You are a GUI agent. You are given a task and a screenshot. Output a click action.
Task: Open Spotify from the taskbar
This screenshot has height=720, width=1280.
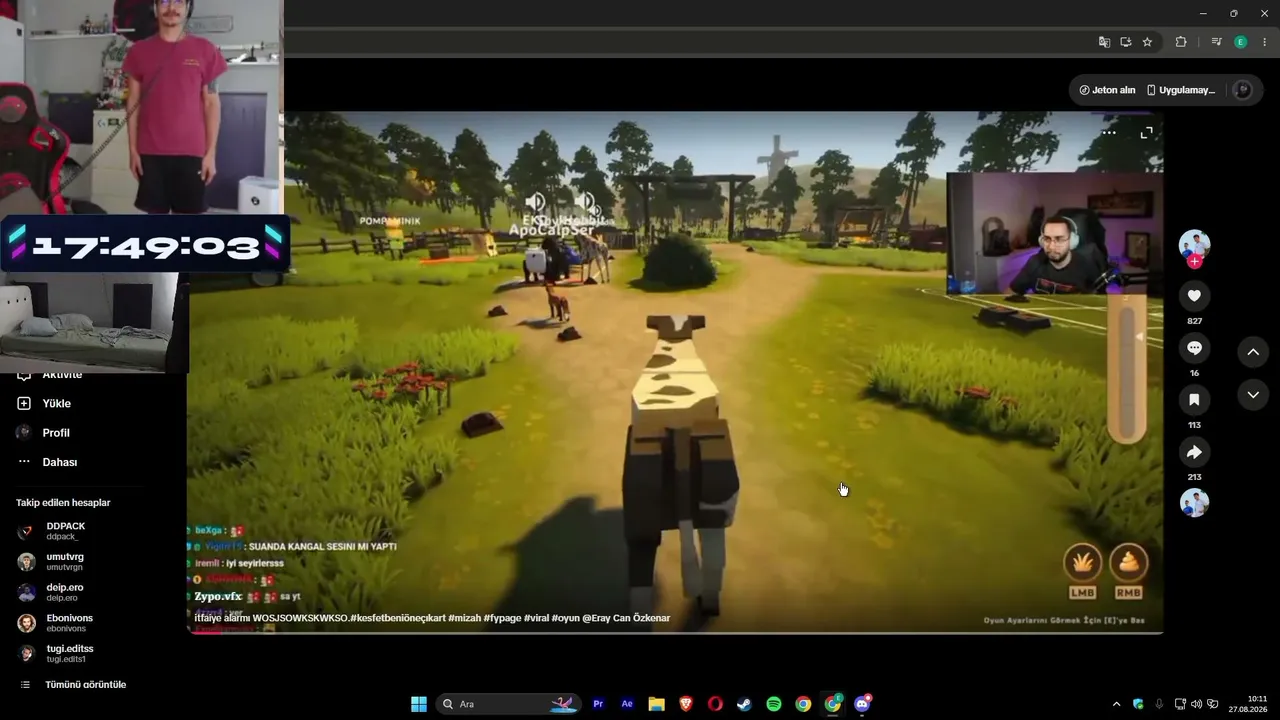[x=774, y=704]
